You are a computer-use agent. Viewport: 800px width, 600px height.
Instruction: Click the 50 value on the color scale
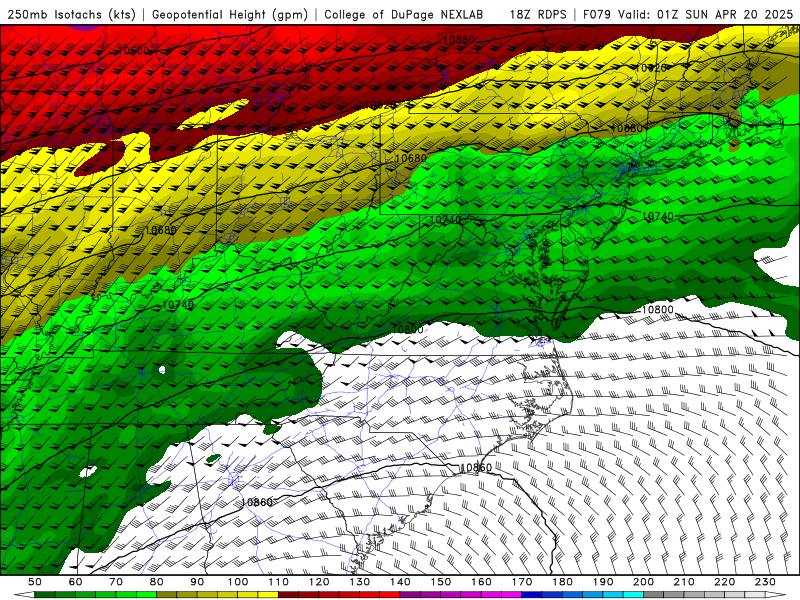35,582
